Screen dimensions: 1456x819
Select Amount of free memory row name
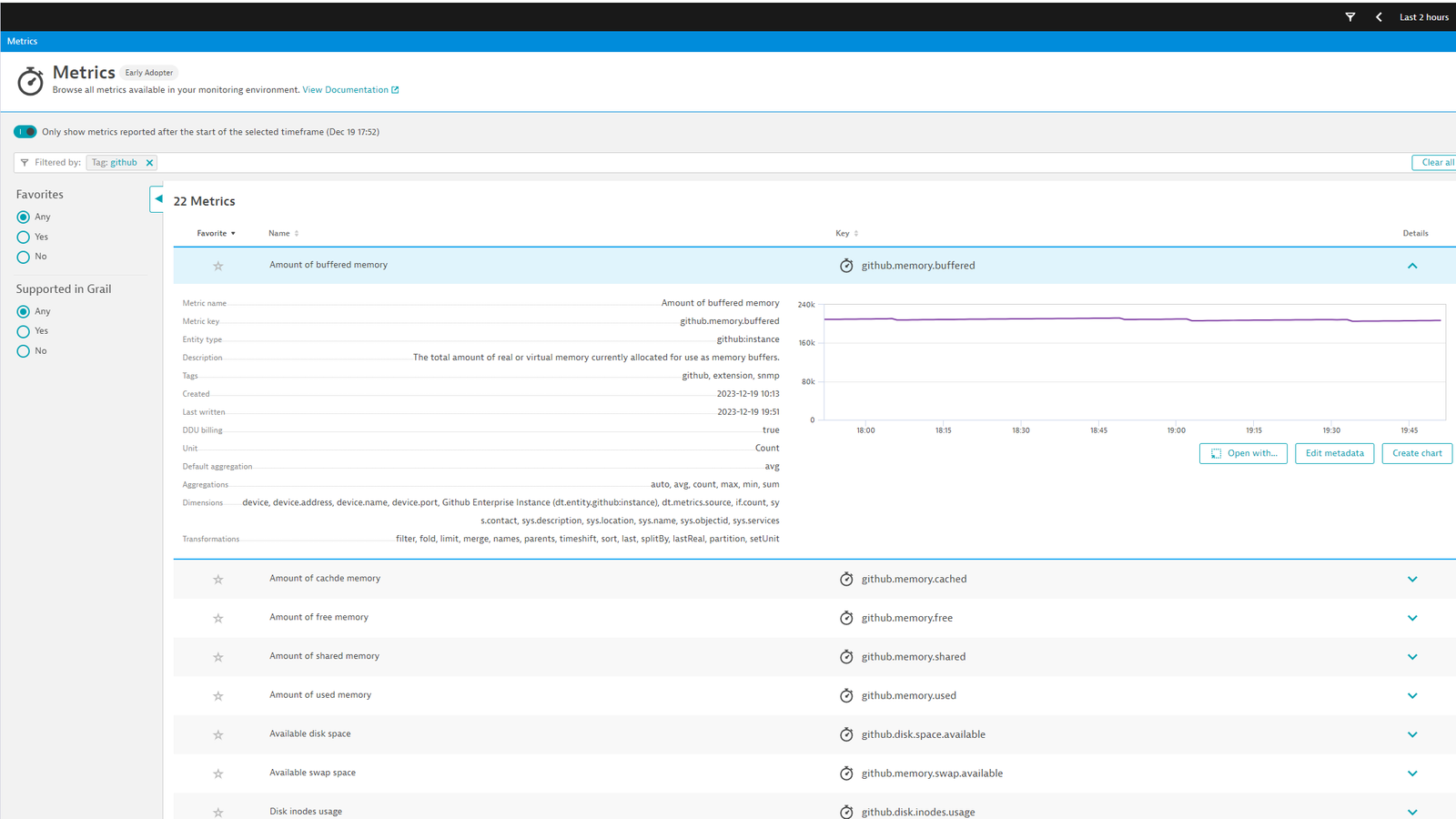(x=318, y=618)
